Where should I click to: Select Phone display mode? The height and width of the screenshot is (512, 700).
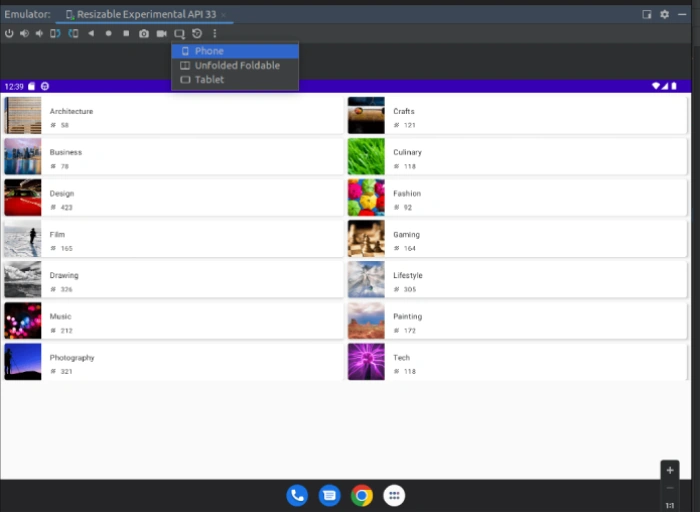click(x=235, y=51)
